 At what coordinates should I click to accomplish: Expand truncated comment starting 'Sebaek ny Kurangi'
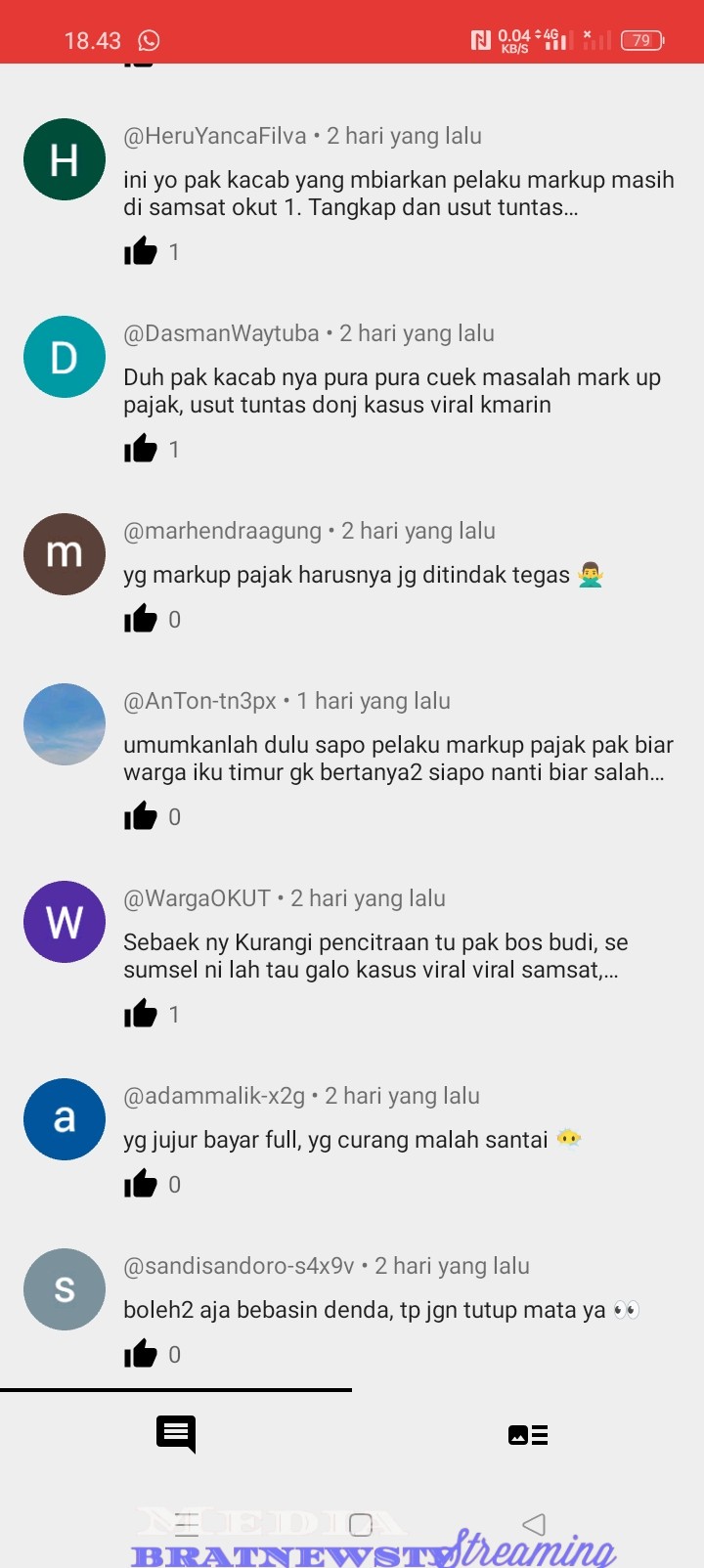(375, 956)
